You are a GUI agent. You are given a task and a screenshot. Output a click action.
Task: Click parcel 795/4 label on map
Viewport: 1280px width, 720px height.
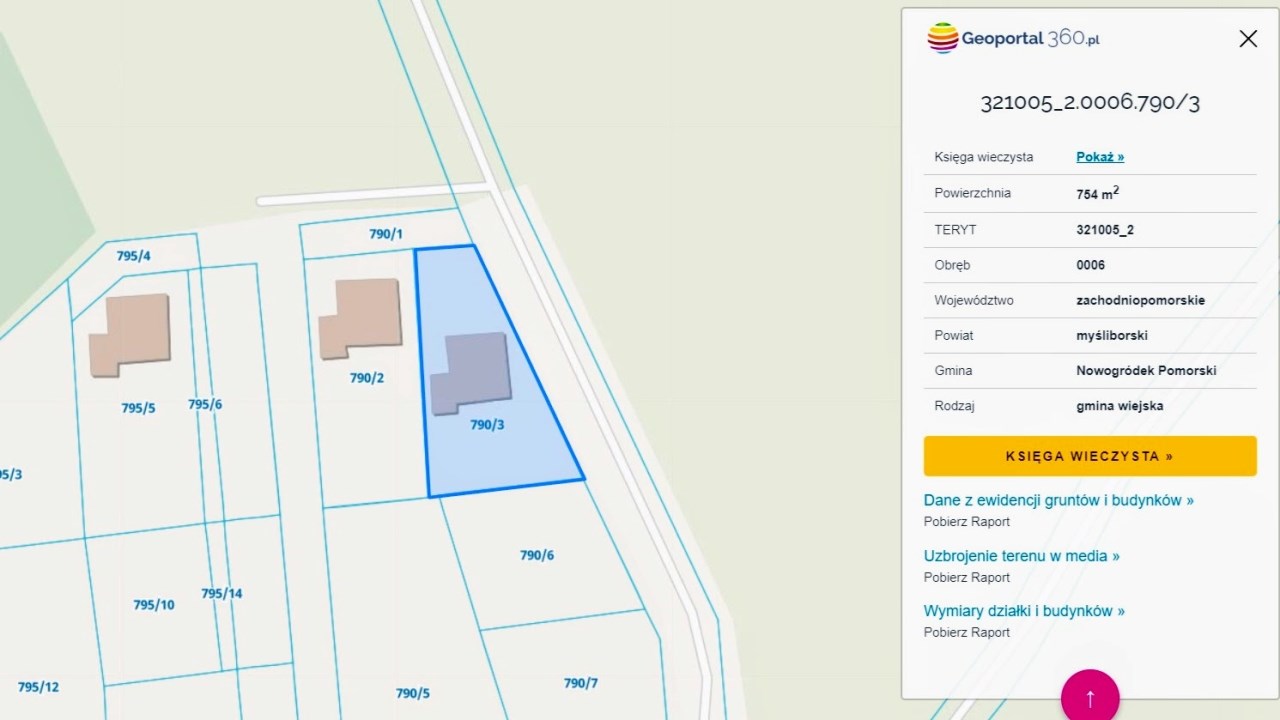tap(133, 256)
